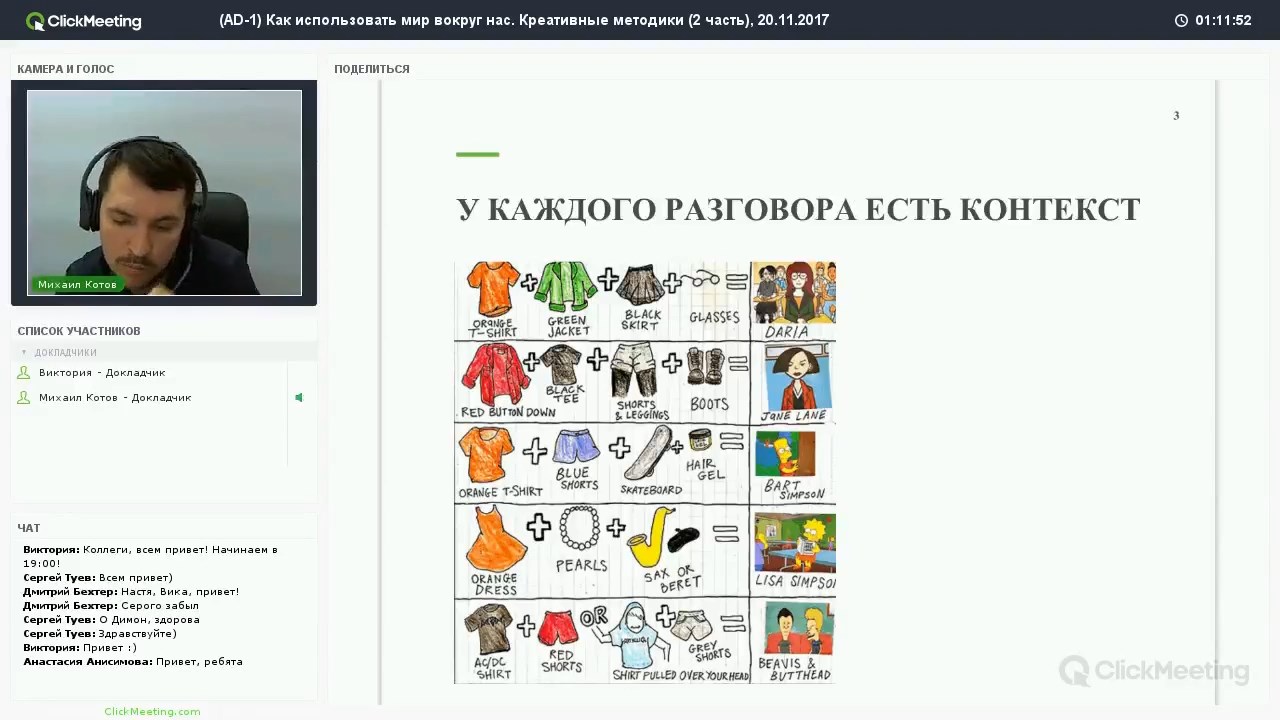
Task: Click the ClickMeeting logo in the header
Action: pos(84,21)
